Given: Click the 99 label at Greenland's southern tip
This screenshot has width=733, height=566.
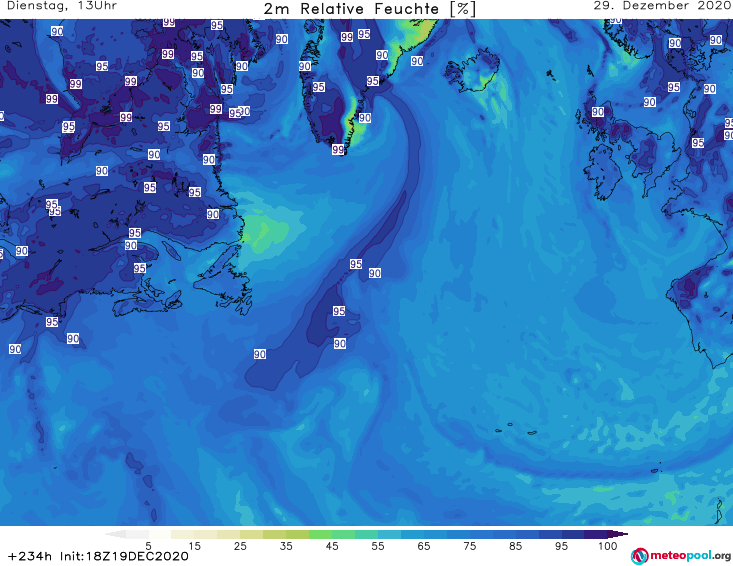Looking at the screenshot, I should click(338, 150).
